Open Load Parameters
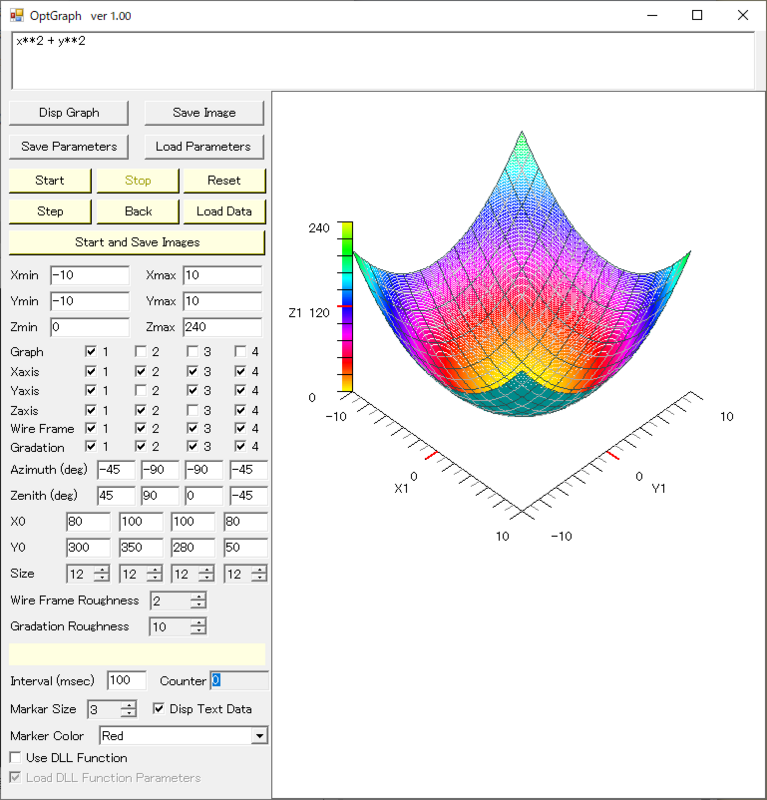This screenshot has width=767, height=800. pos(203,147)
